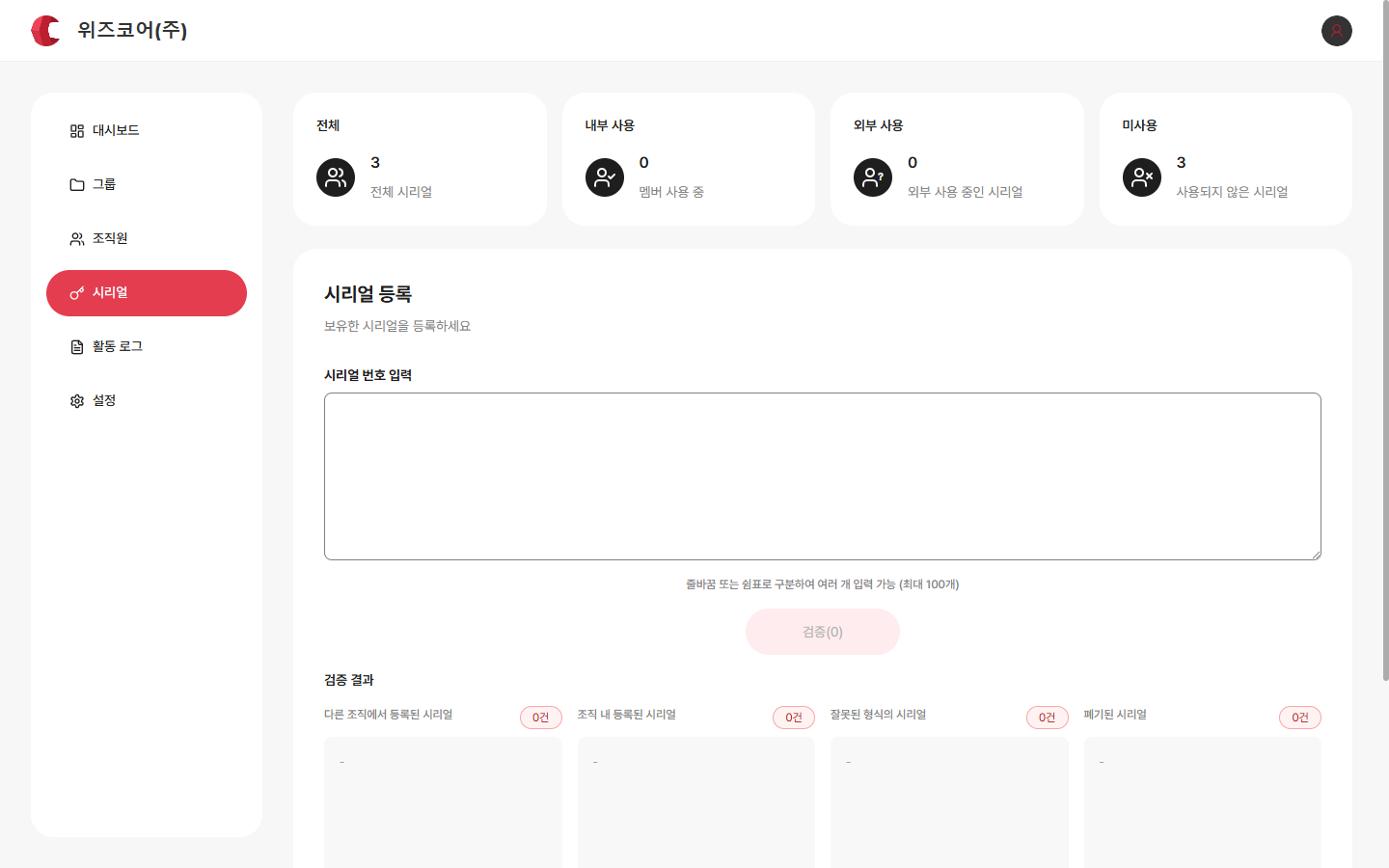This screenshot has height=868, width=1389.
Task: Click the 멤버 사용 중 label
Action: pos(671,192)
